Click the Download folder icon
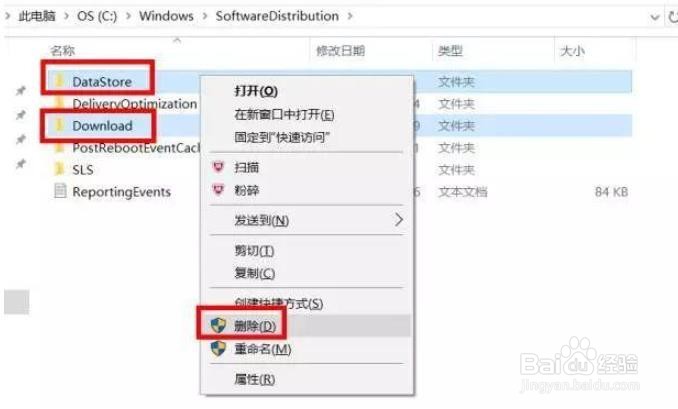Image resolution: width=678 pixels, height=409 pixels. 60,125
